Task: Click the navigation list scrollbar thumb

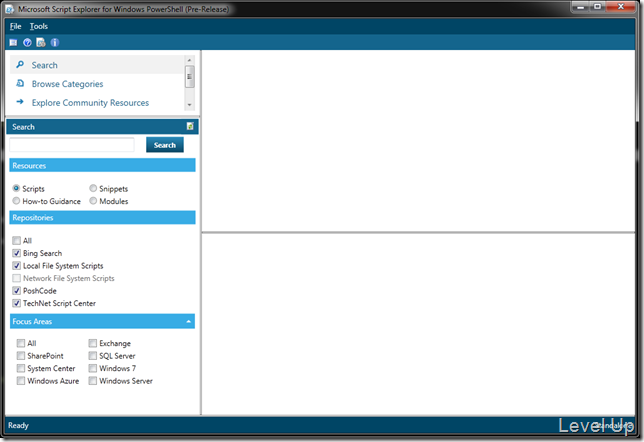Action: click(189, 77)
